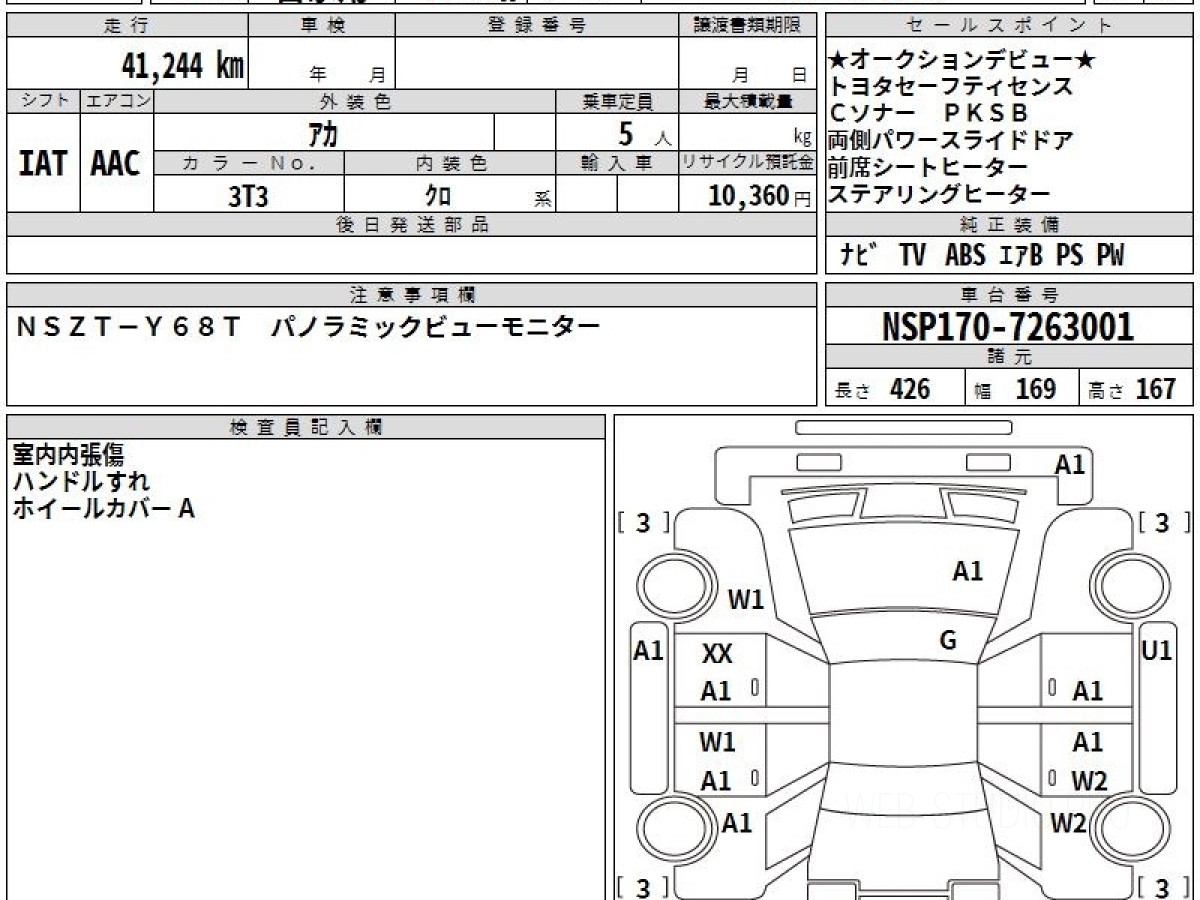Image resolution: width=1200 pixels, height=900 pixels.
Task: Click the 内装色 label
Action: coord(450,163)
